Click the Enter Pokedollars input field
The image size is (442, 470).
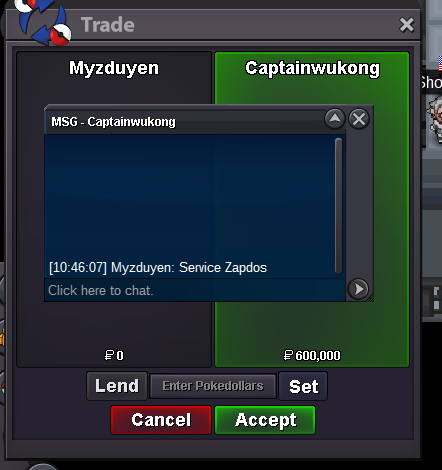(213, 386)
